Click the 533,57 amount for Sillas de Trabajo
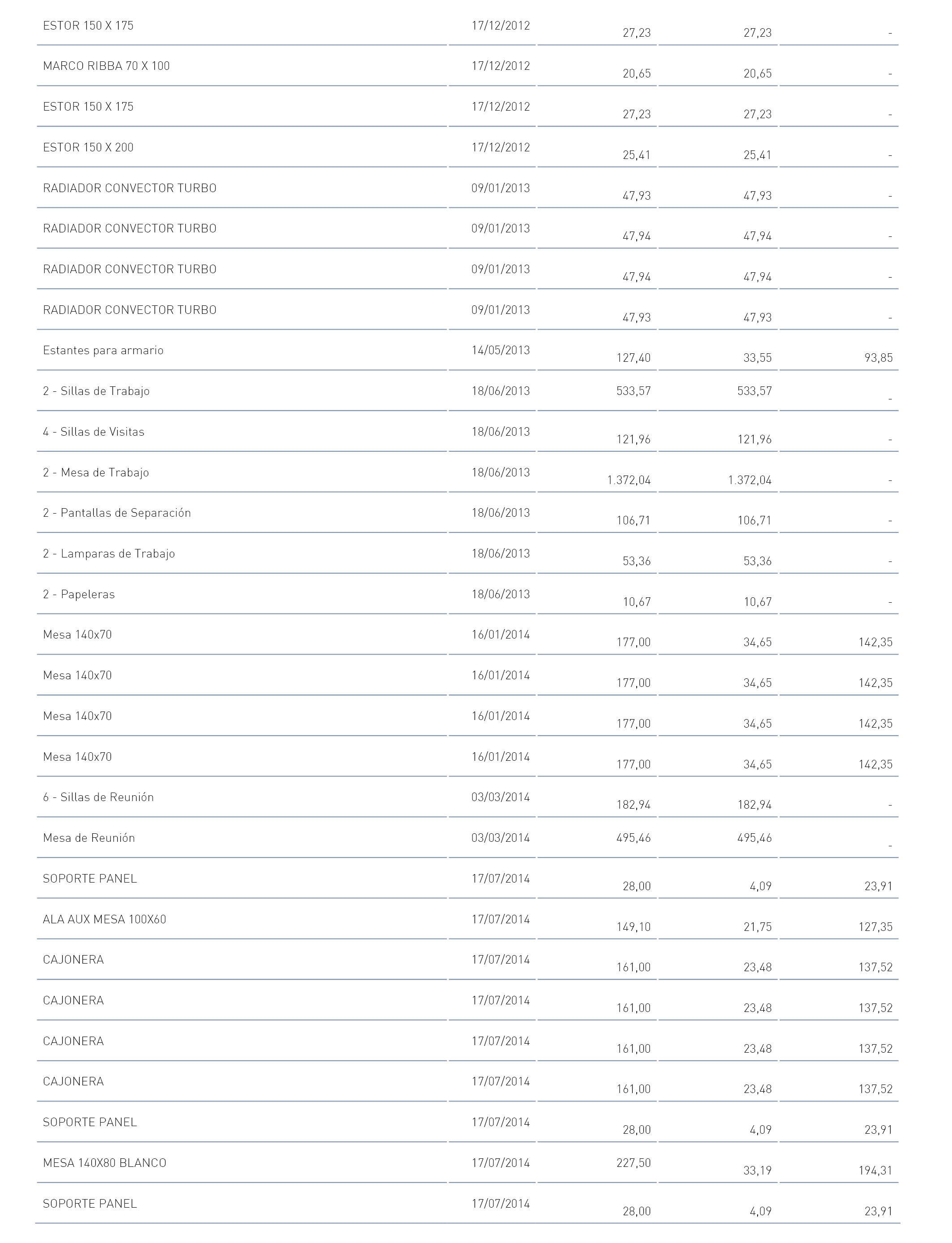952x1243 pixels. 634,391
